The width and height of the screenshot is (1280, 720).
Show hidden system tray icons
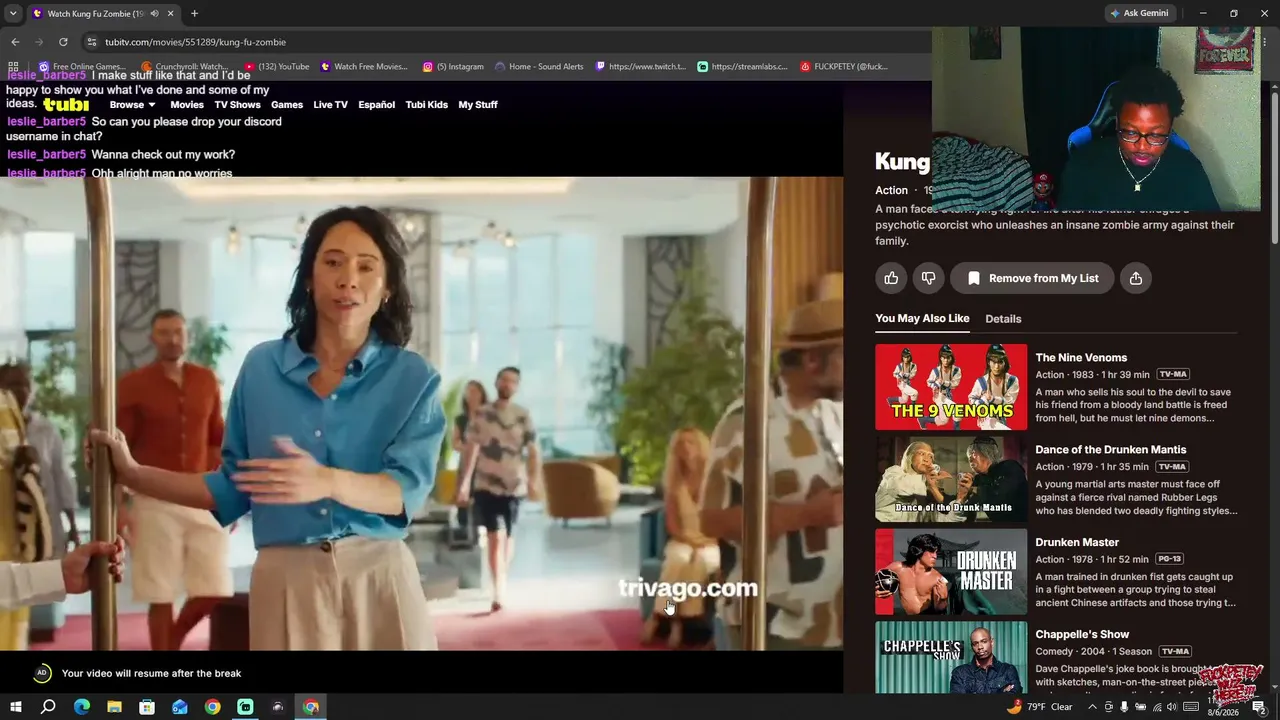pos(1092,707)
